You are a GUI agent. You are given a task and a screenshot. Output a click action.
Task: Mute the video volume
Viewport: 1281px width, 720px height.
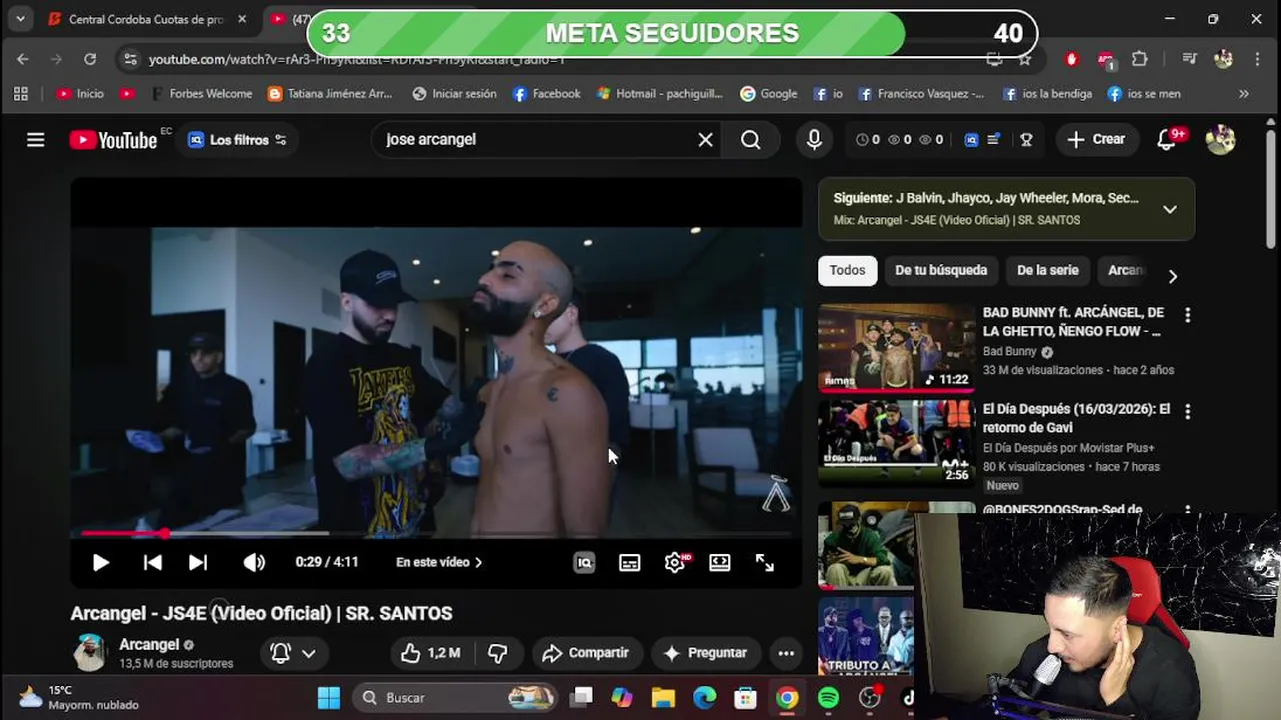coord(254,563)
